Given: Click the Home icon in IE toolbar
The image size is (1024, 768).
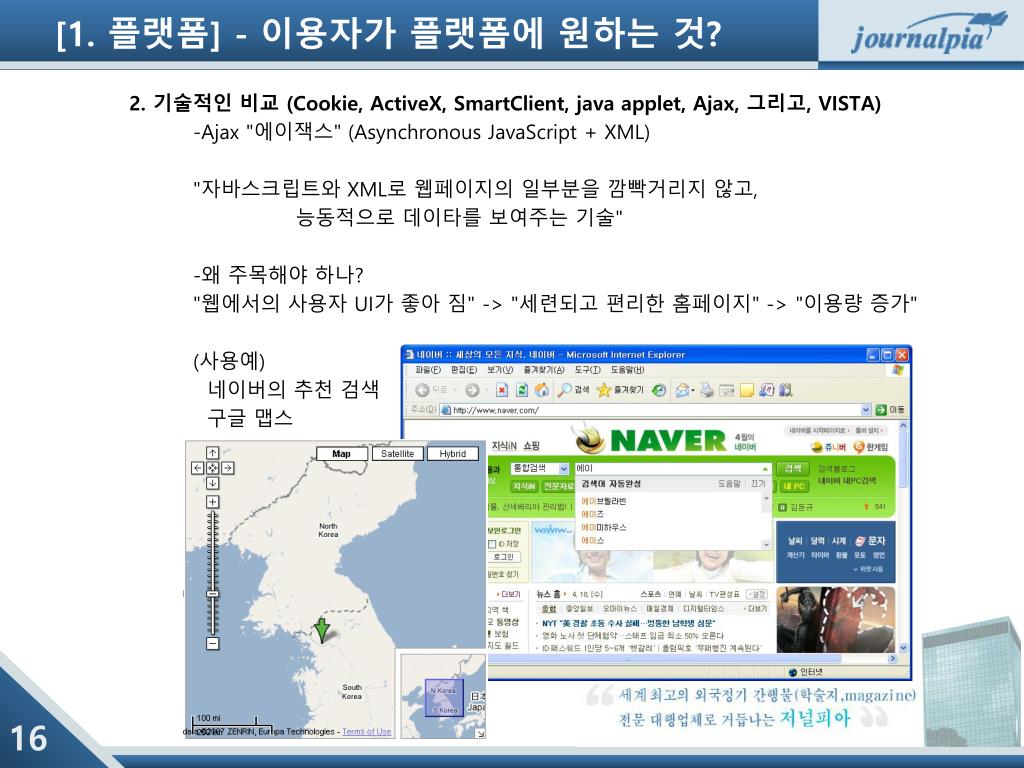Looking at the screenshot, I should pyautogui.click(x=541, y=390).
